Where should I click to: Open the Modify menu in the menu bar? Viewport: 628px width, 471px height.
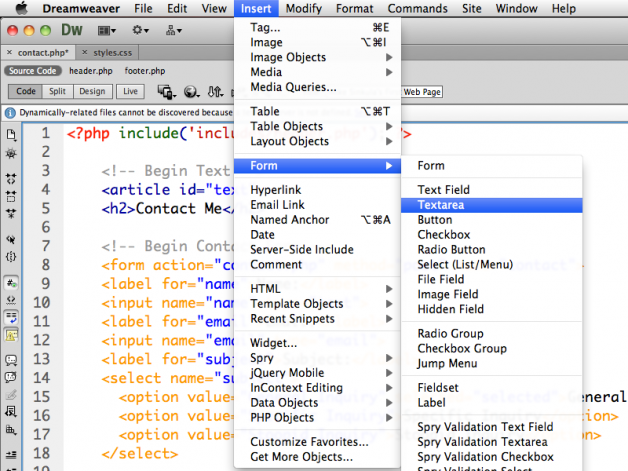[x=304, y=8]
